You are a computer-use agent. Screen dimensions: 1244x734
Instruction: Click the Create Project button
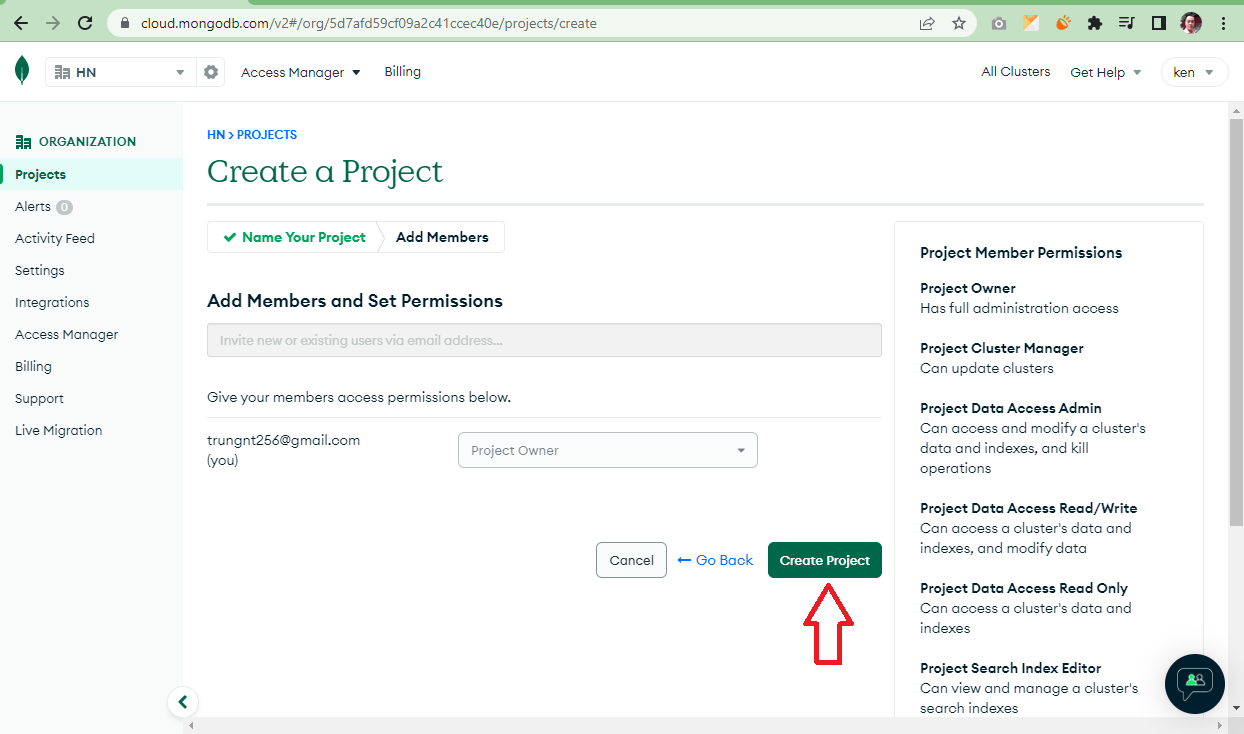pyautogui.click(x=824, y=560)
